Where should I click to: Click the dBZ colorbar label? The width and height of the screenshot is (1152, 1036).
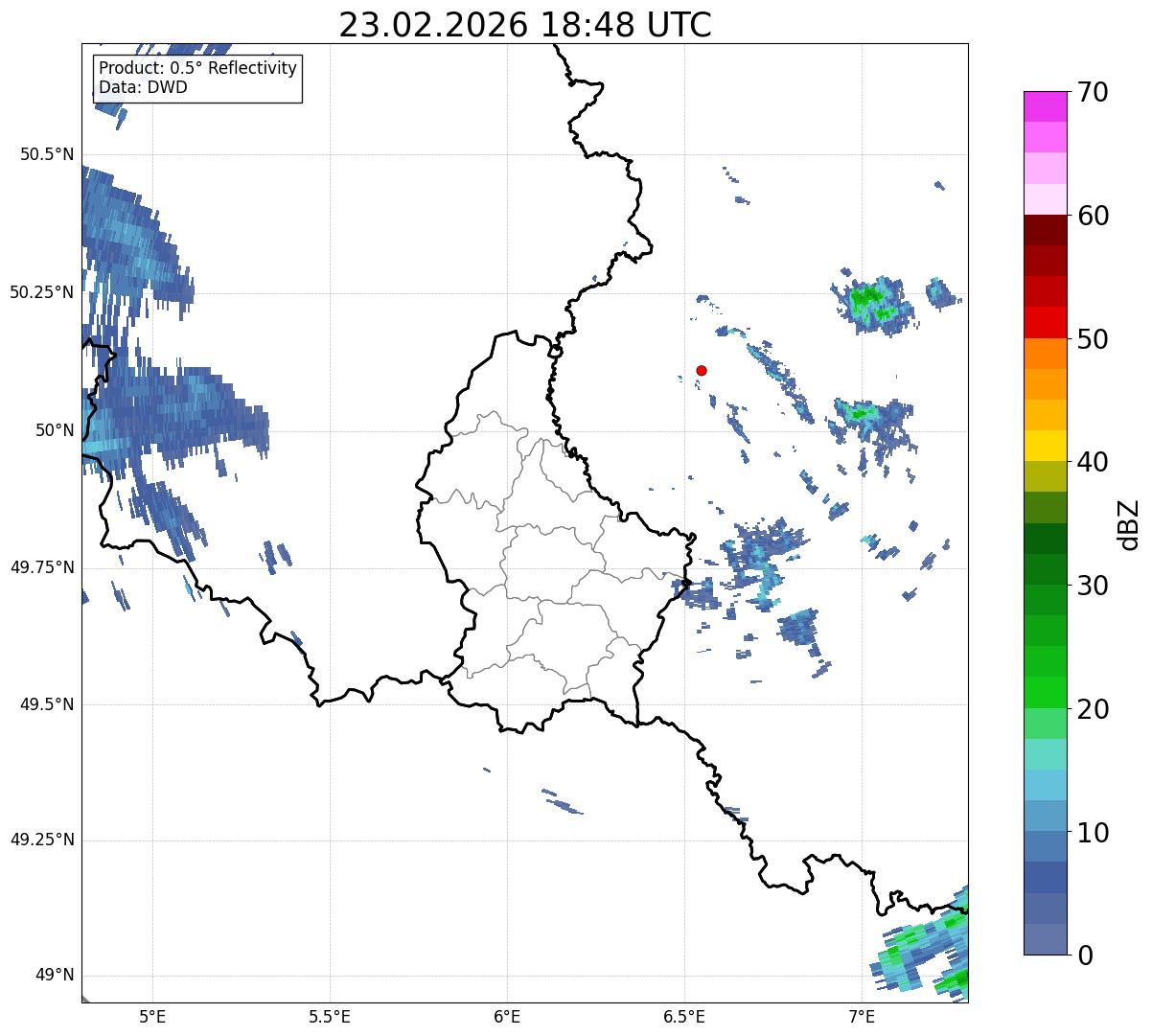[1130, 523]
